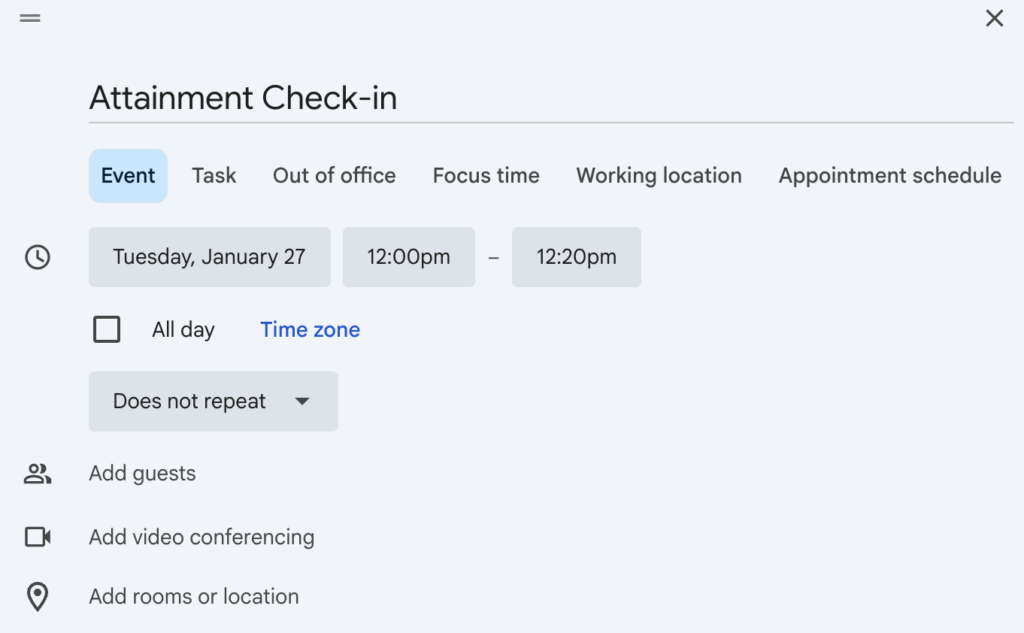Select the Out of office tab
This screenshot has height=633, width=1024.
(333, 175)
